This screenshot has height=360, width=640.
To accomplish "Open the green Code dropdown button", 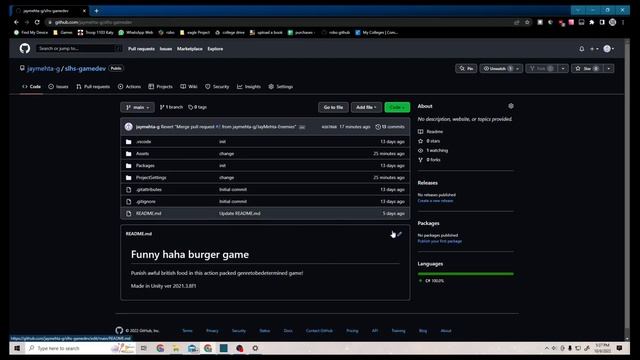I will tap(397, 107).
